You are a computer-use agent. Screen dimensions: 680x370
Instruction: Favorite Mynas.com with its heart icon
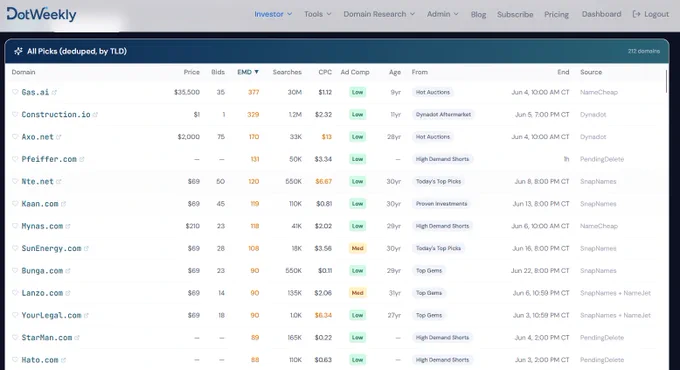pyautogui.click(x=15, y=226)
